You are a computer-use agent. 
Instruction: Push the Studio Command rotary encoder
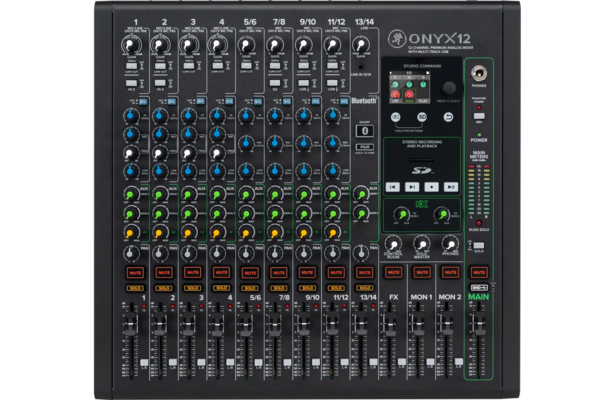[x=448, y=88]
